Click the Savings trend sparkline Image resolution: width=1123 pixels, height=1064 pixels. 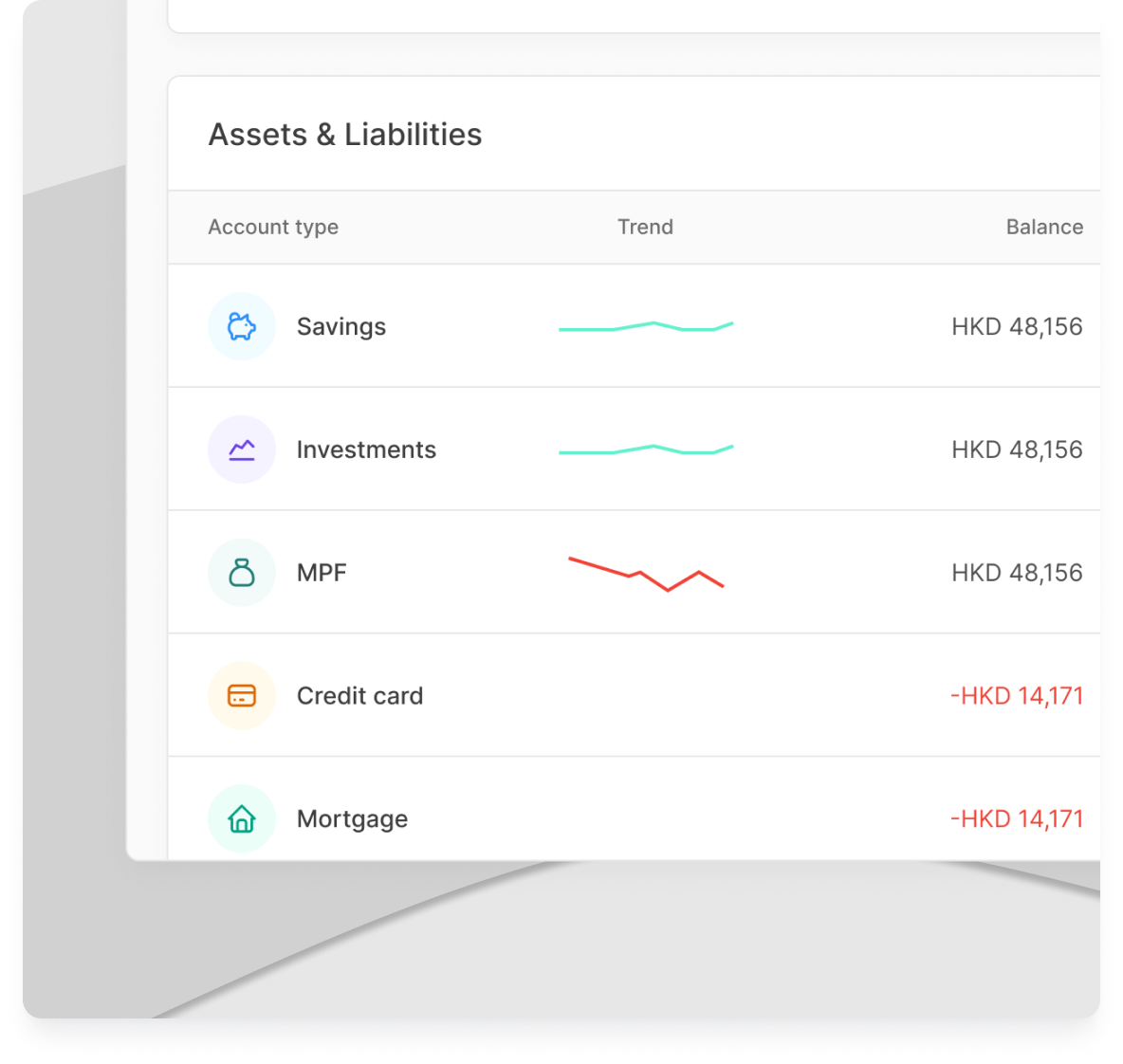pos(646,326)
